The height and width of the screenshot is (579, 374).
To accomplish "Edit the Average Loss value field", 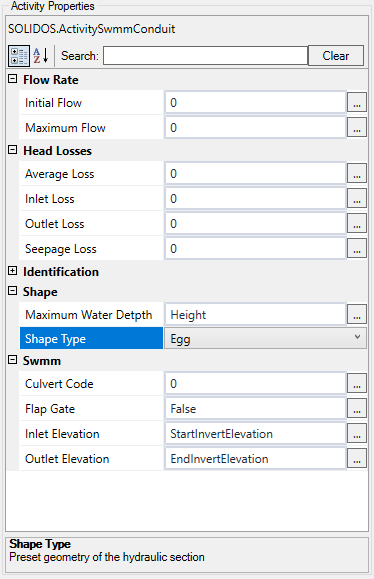I will pos(255,173).
